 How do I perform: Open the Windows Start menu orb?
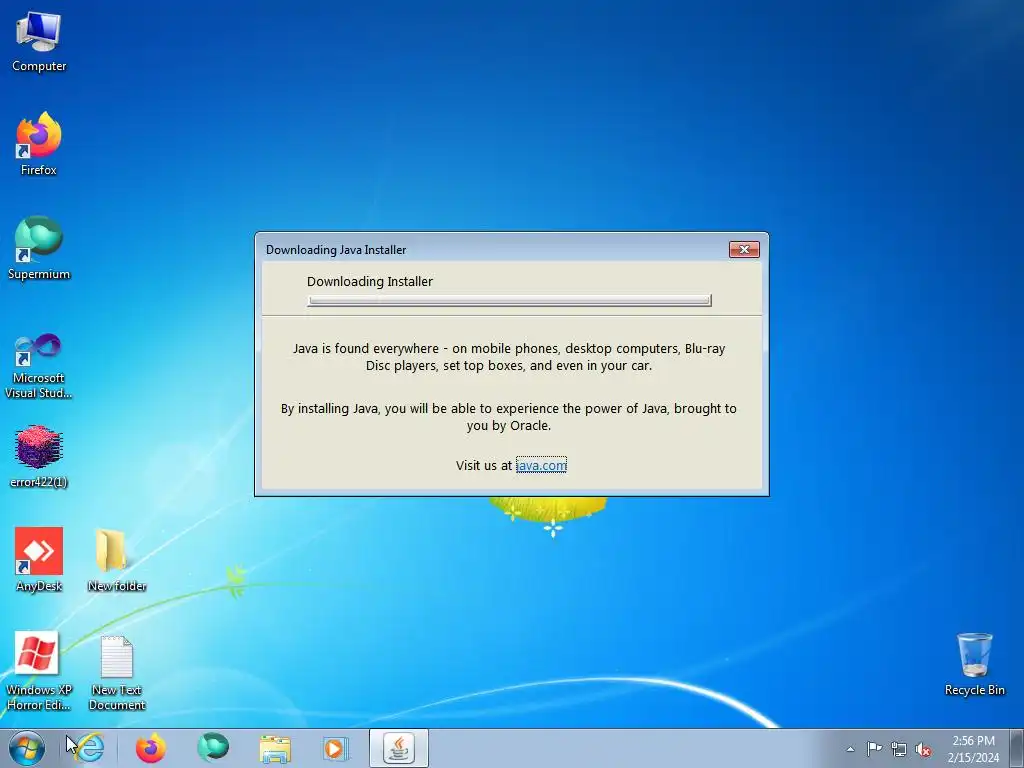(27, 748)
